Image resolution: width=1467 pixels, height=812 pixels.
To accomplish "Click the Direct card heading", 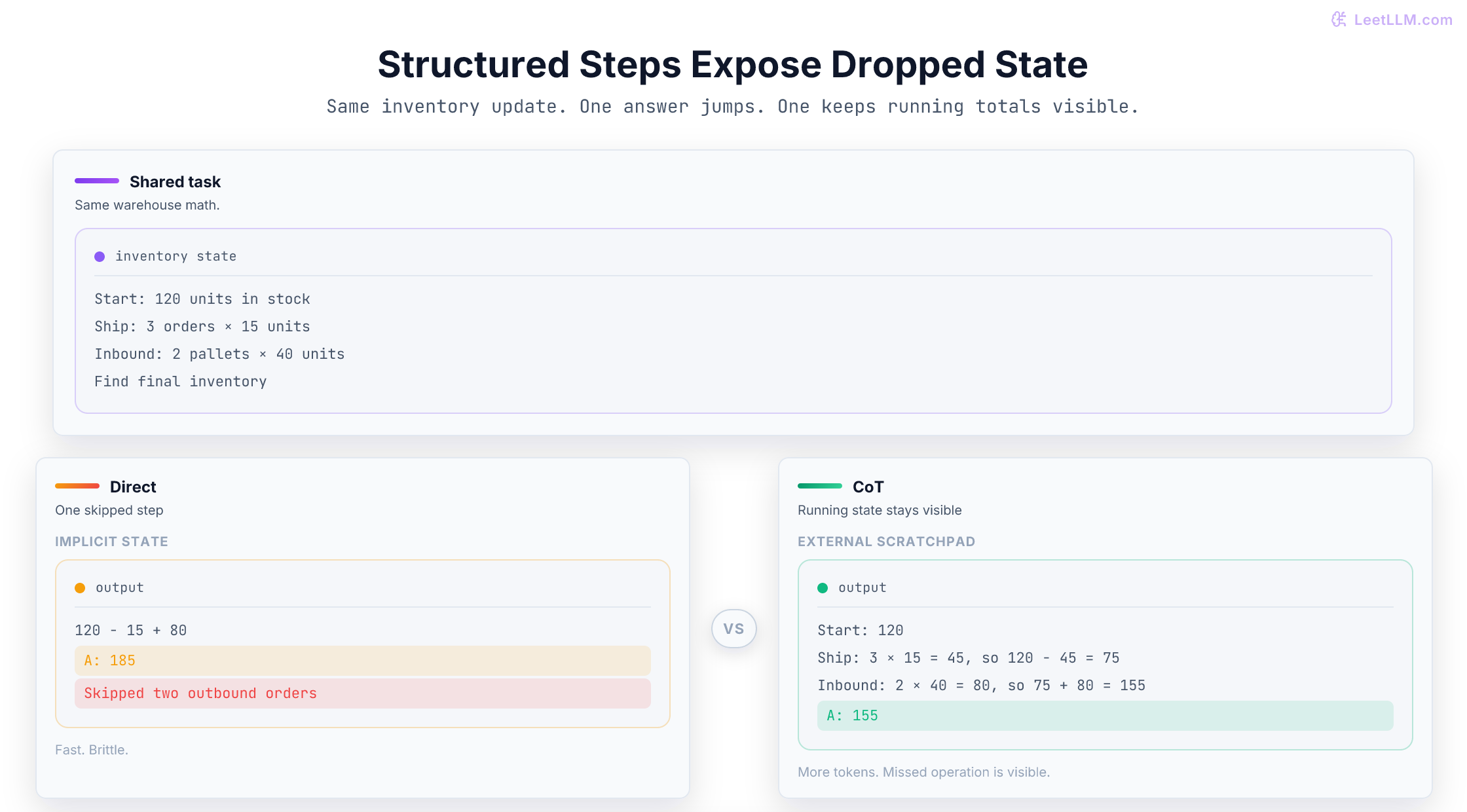I will pos(133,487).
